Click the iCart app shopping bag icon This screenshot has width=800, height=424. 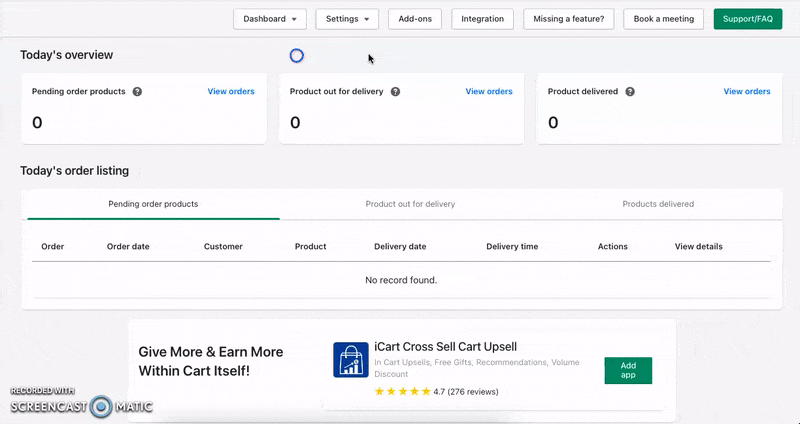click(x=351, y=360)
